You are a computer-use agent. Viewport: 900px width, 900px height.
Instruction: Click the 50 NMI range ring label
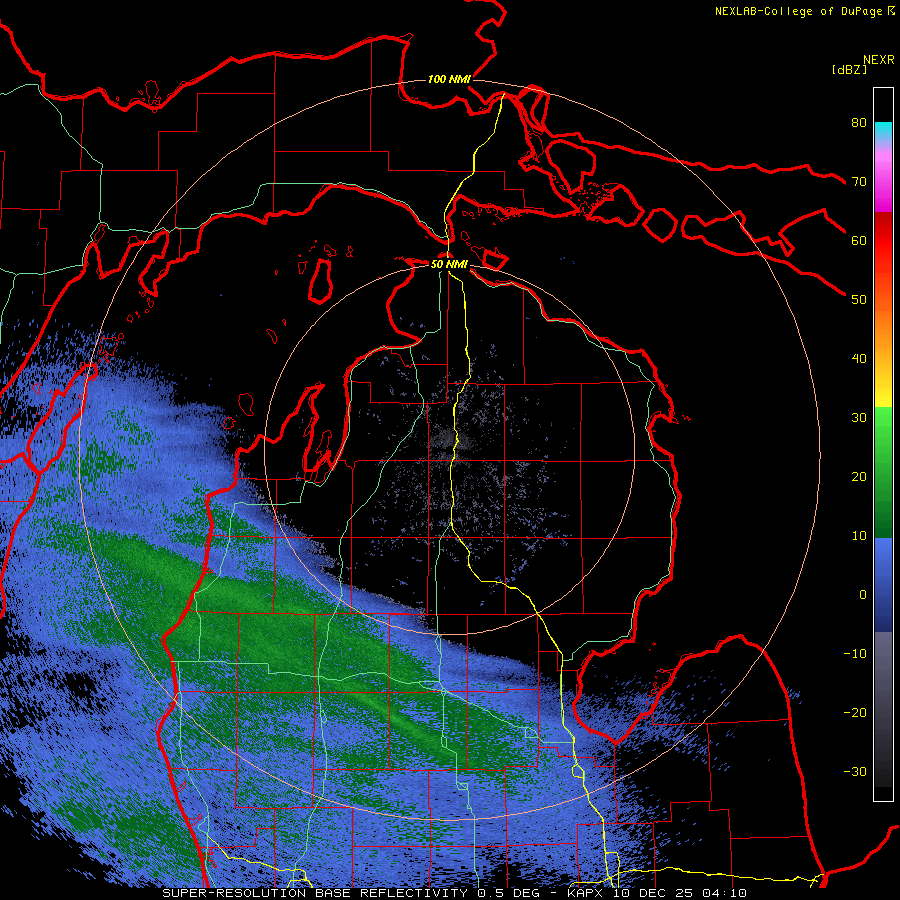tap(449, 265)
